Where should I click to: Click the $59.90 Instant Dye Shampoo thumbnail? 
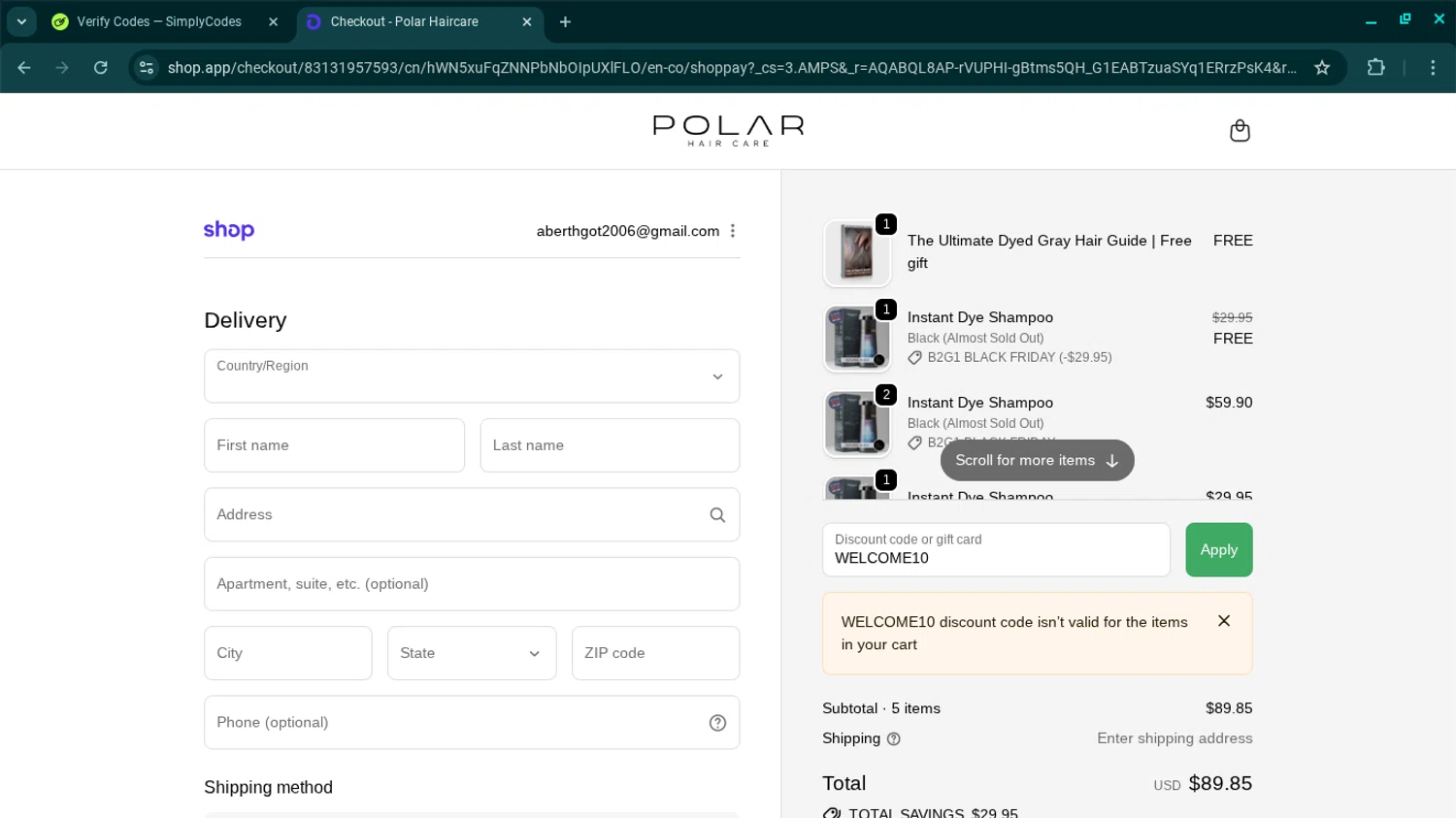857,424
